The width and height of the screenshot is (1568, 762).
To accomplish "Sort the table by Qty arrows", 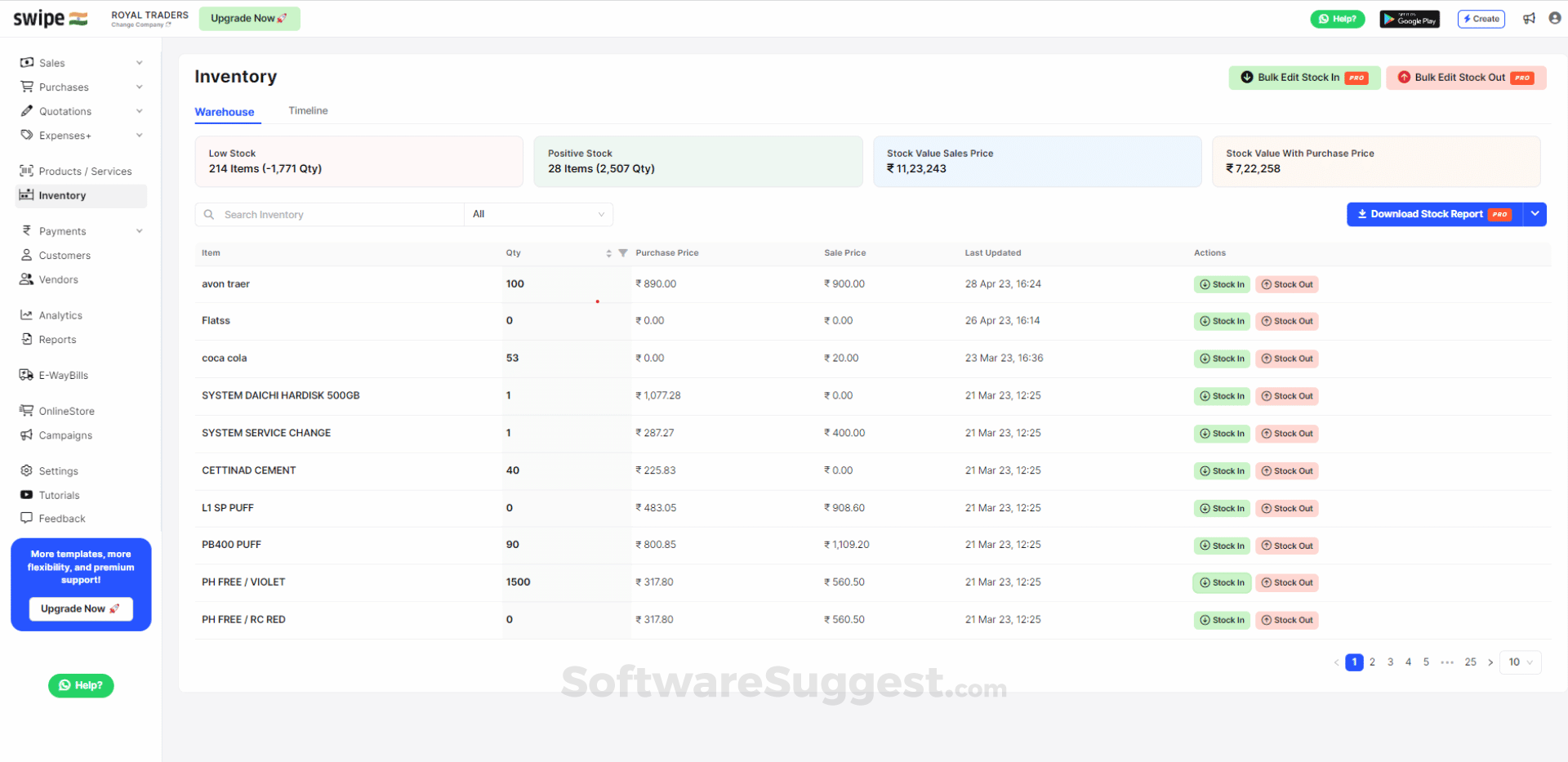I will coord(608,253).
